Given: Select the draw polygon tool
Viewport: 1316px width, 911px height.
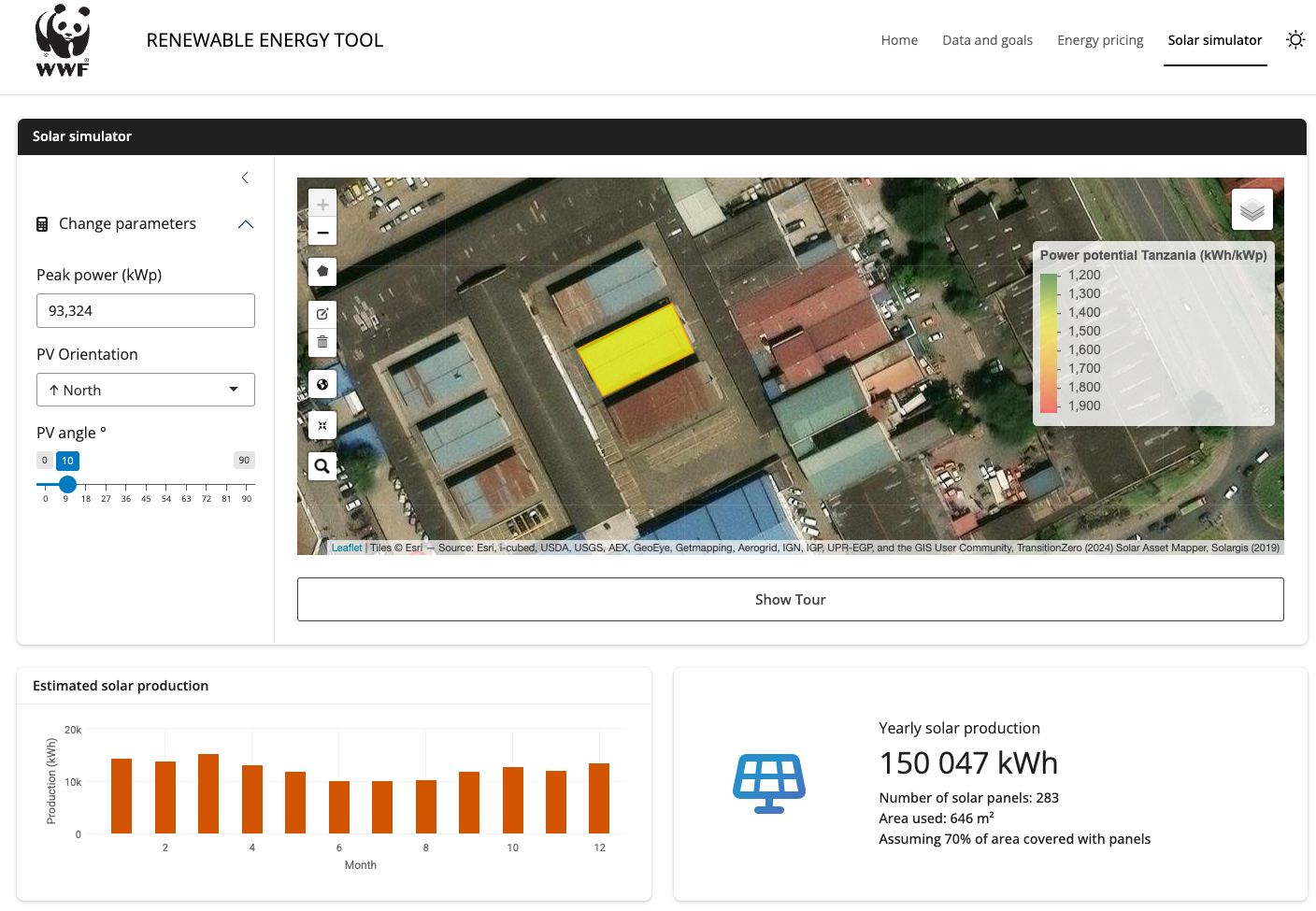Looking at the screenshot, I should click(322, 272).
